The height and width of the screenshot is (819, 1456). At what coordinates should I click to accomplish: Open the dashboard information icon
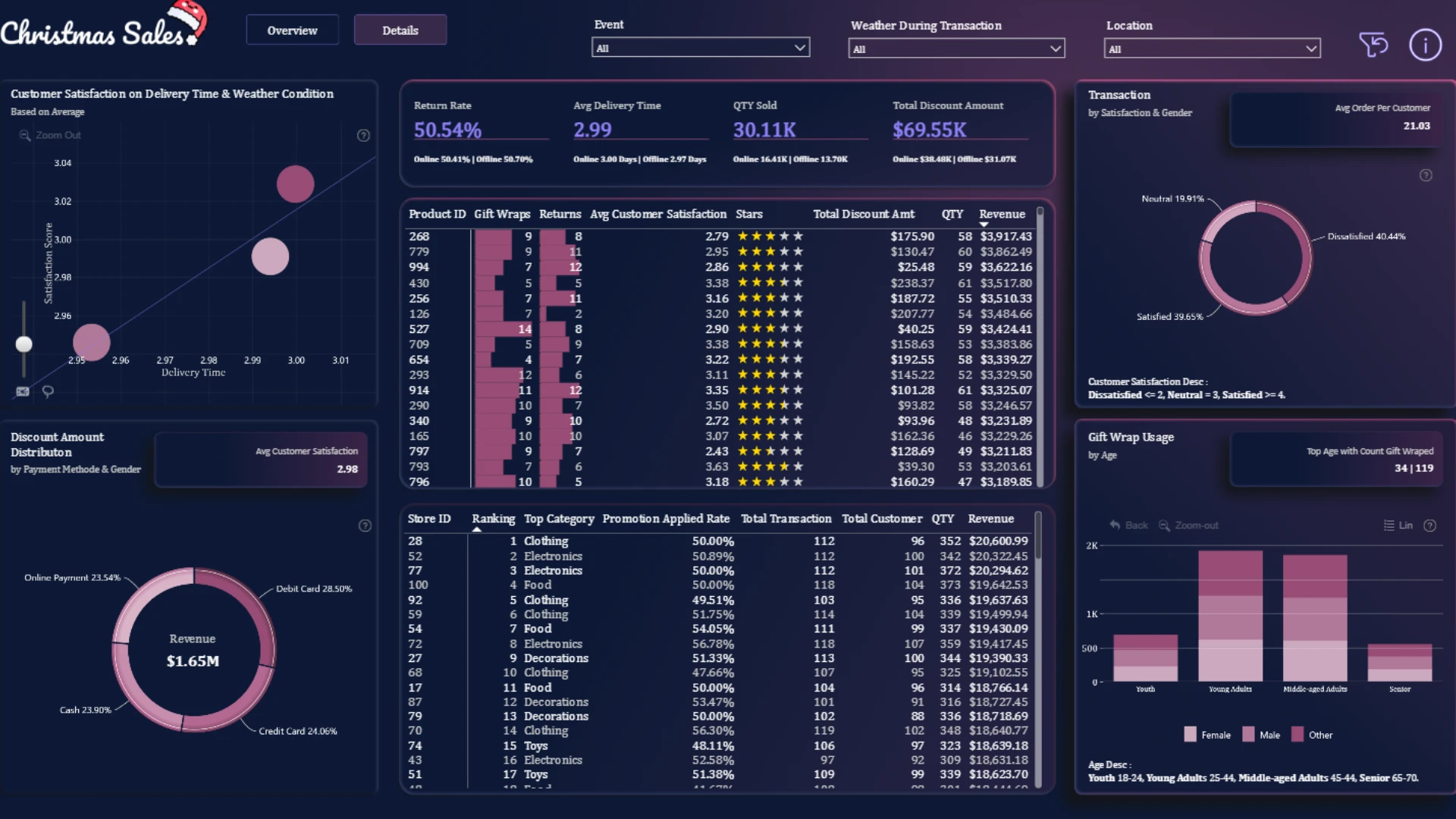[x=1425, y=45]
